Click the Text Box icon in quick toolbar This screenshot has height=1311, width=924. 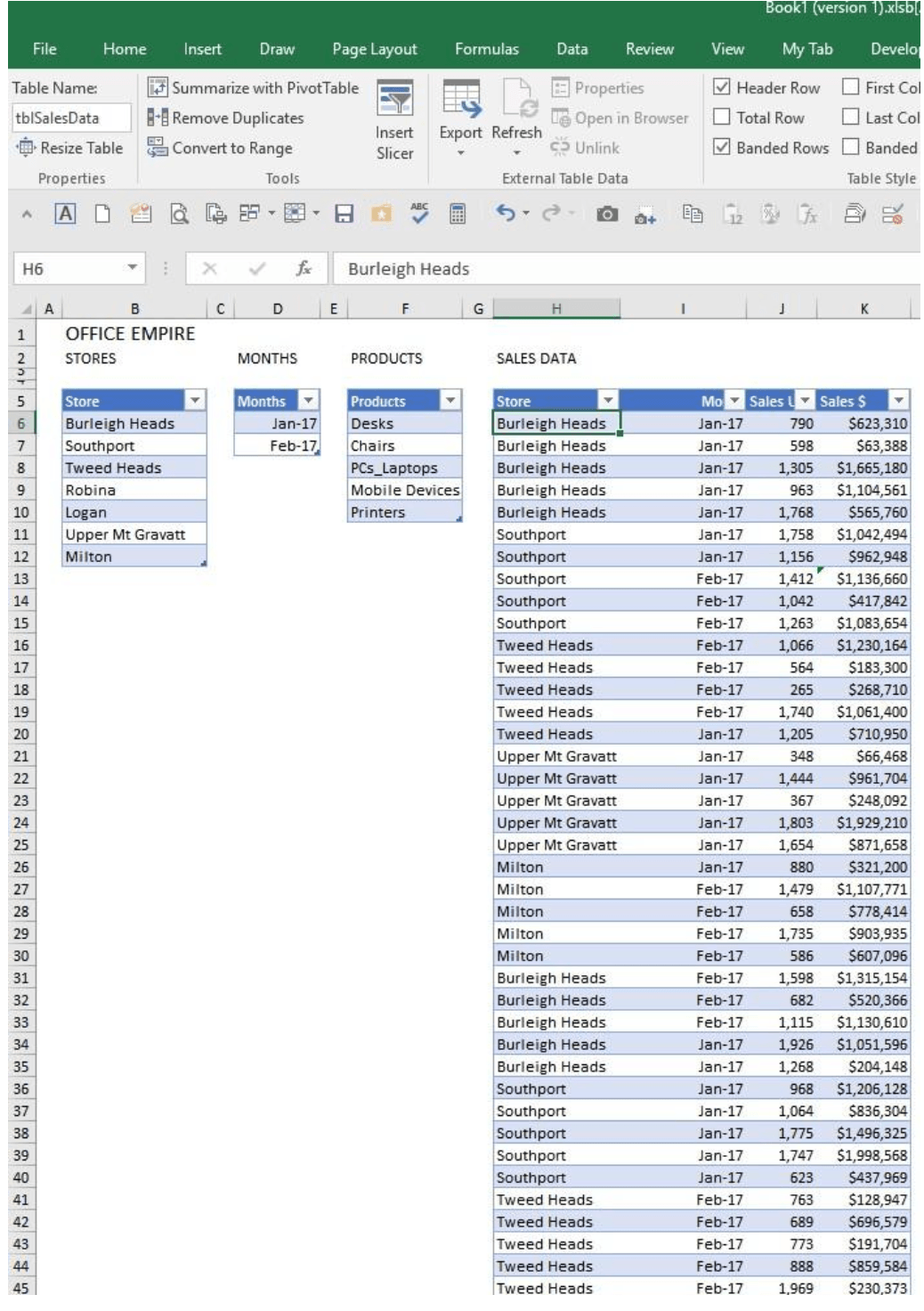coord(65,214)
